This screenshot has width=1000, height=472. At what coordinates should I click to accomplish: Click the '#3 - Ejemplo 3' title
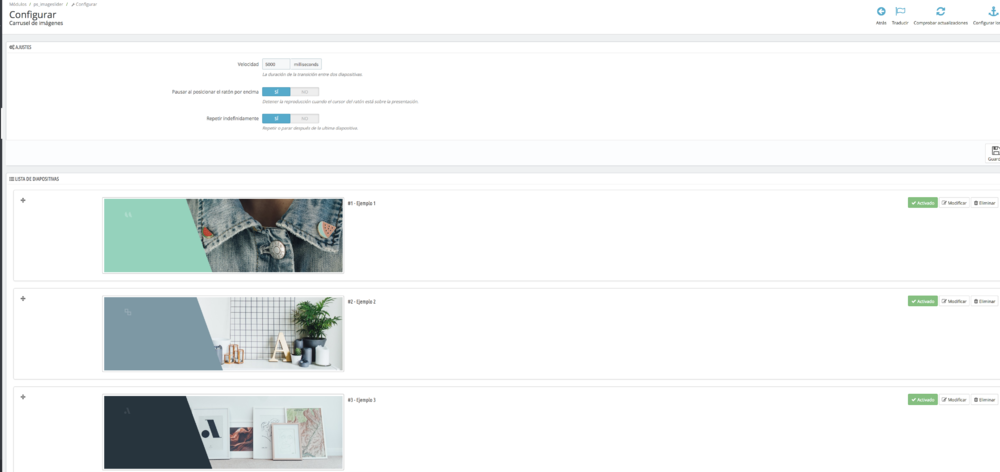(x=362, y=400)
